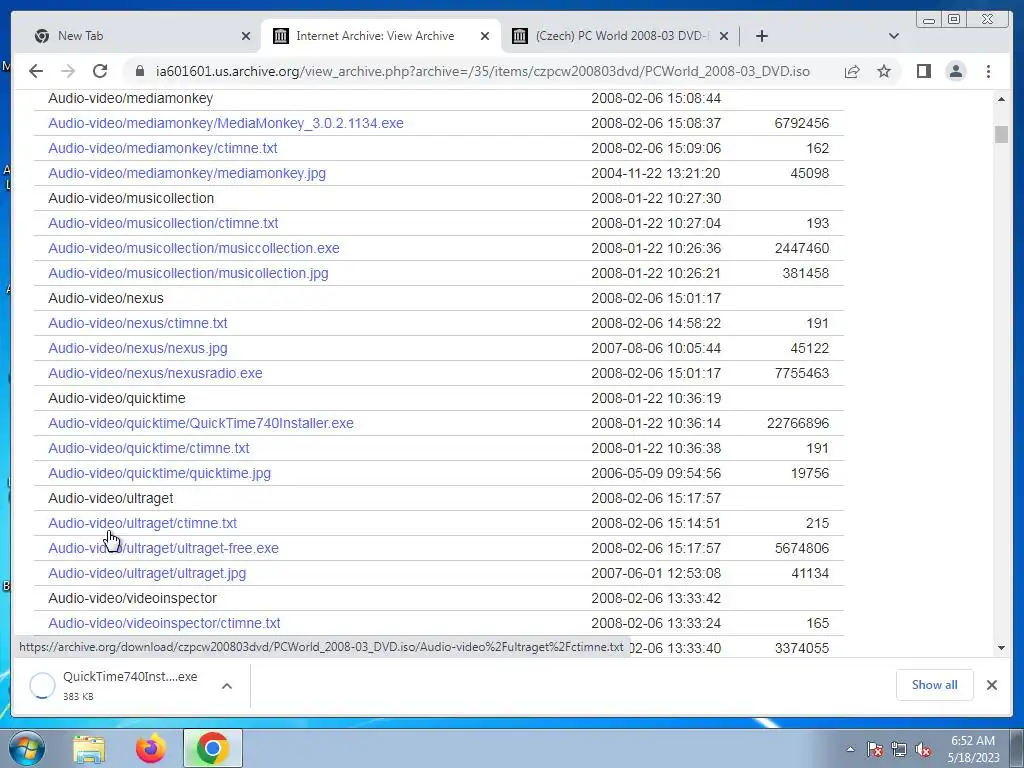Share this page via share icon
This screenshot has height=768, width=1024.
pyautogui.click(x=852, y=71)
